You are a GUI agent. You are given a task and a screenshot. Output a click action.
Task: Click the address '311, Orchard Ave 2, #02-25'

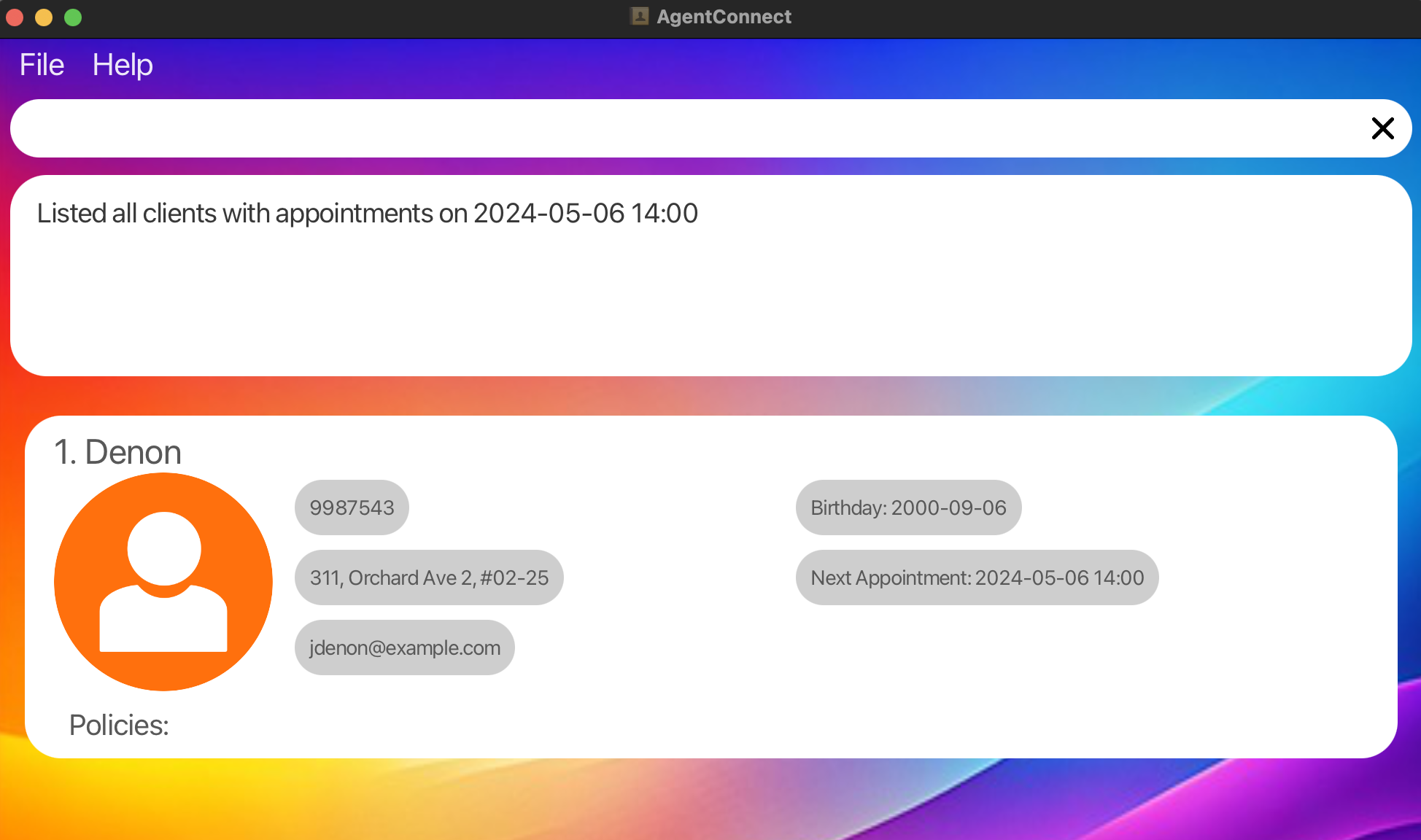coord(429,577)
